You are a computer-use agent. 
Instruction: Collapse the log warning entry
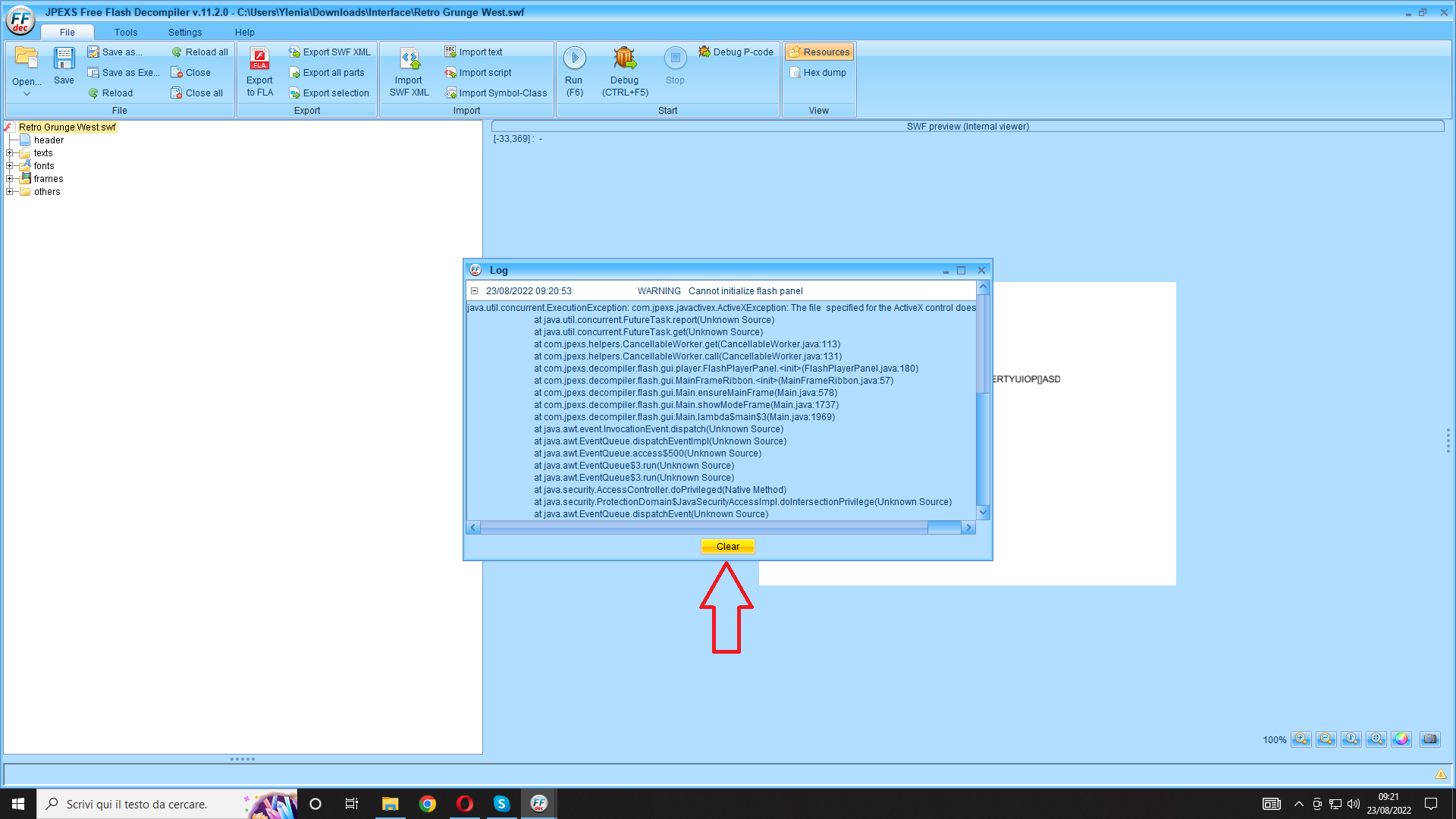tap(474, 291)
